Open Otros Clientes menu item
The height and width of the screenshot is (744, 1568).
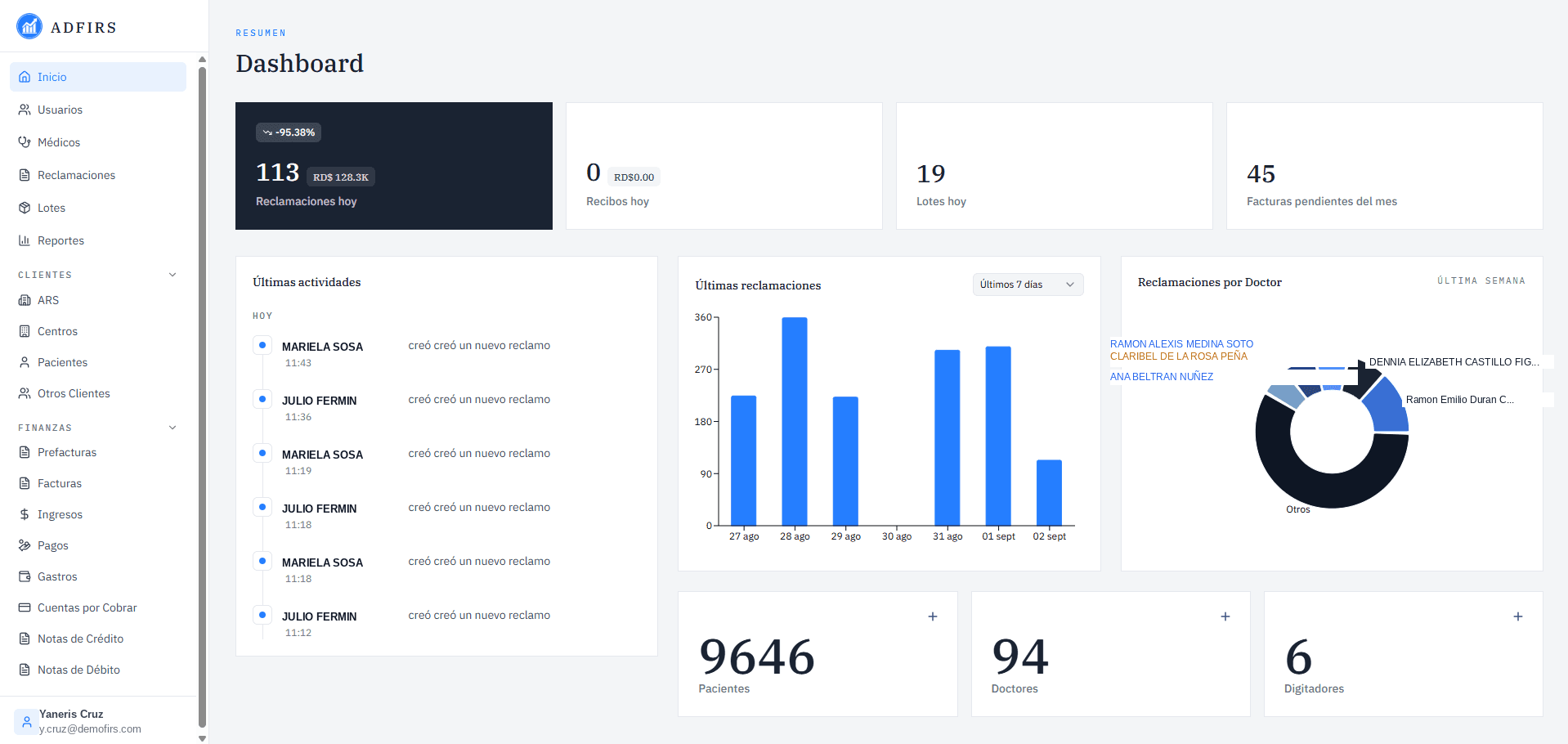98,393
